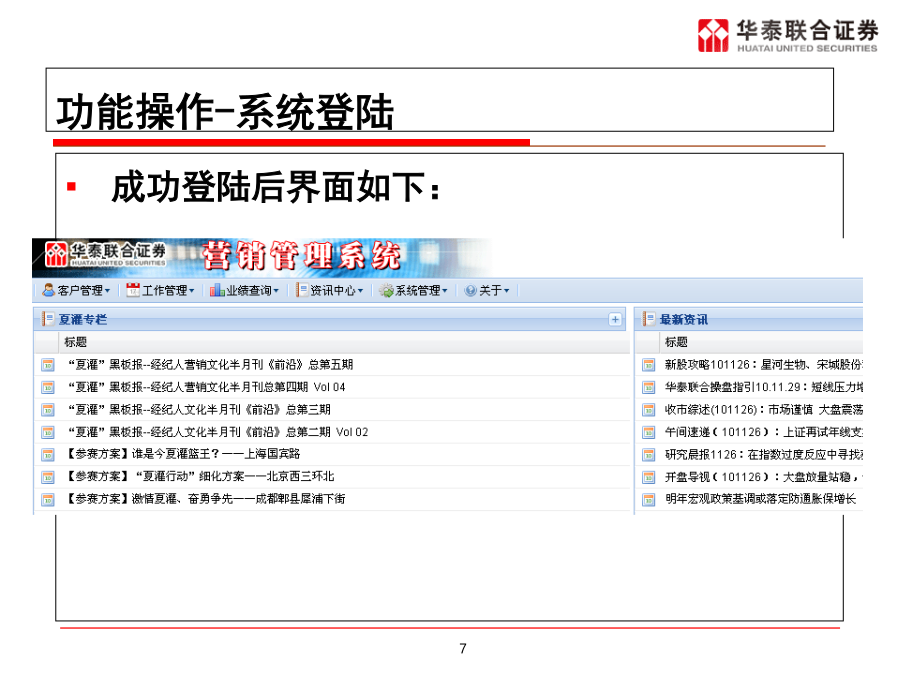Click the document icon for 明年宏观政策基调 row
Viewport: 900px width, 675px height.
click(649, 499)
